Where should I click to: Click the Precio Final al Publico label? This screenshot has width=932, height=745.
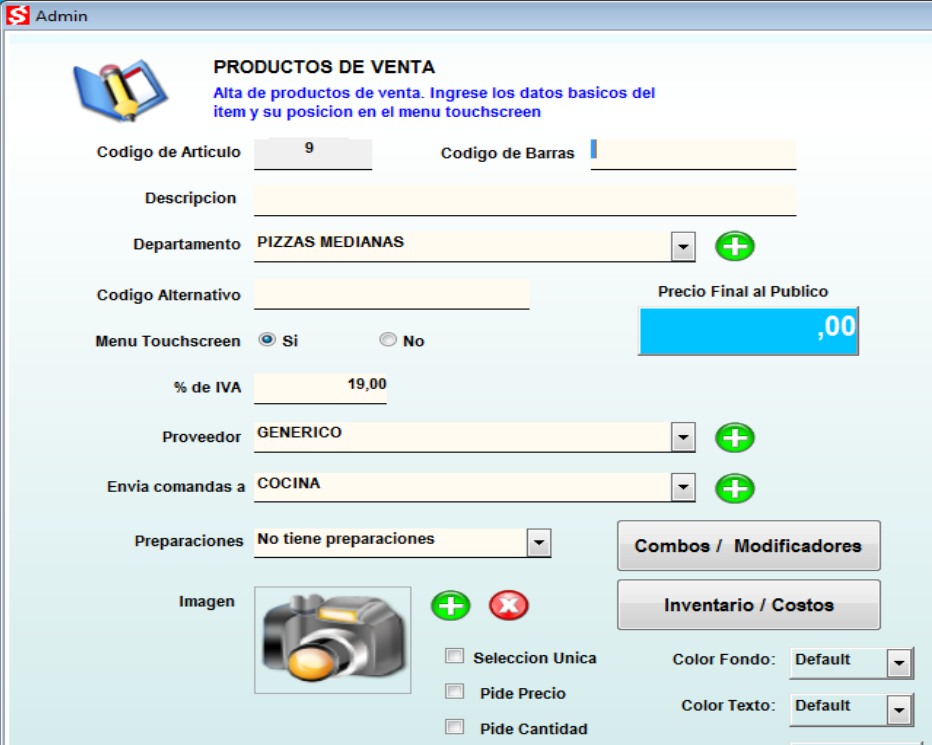coord(743,291)
